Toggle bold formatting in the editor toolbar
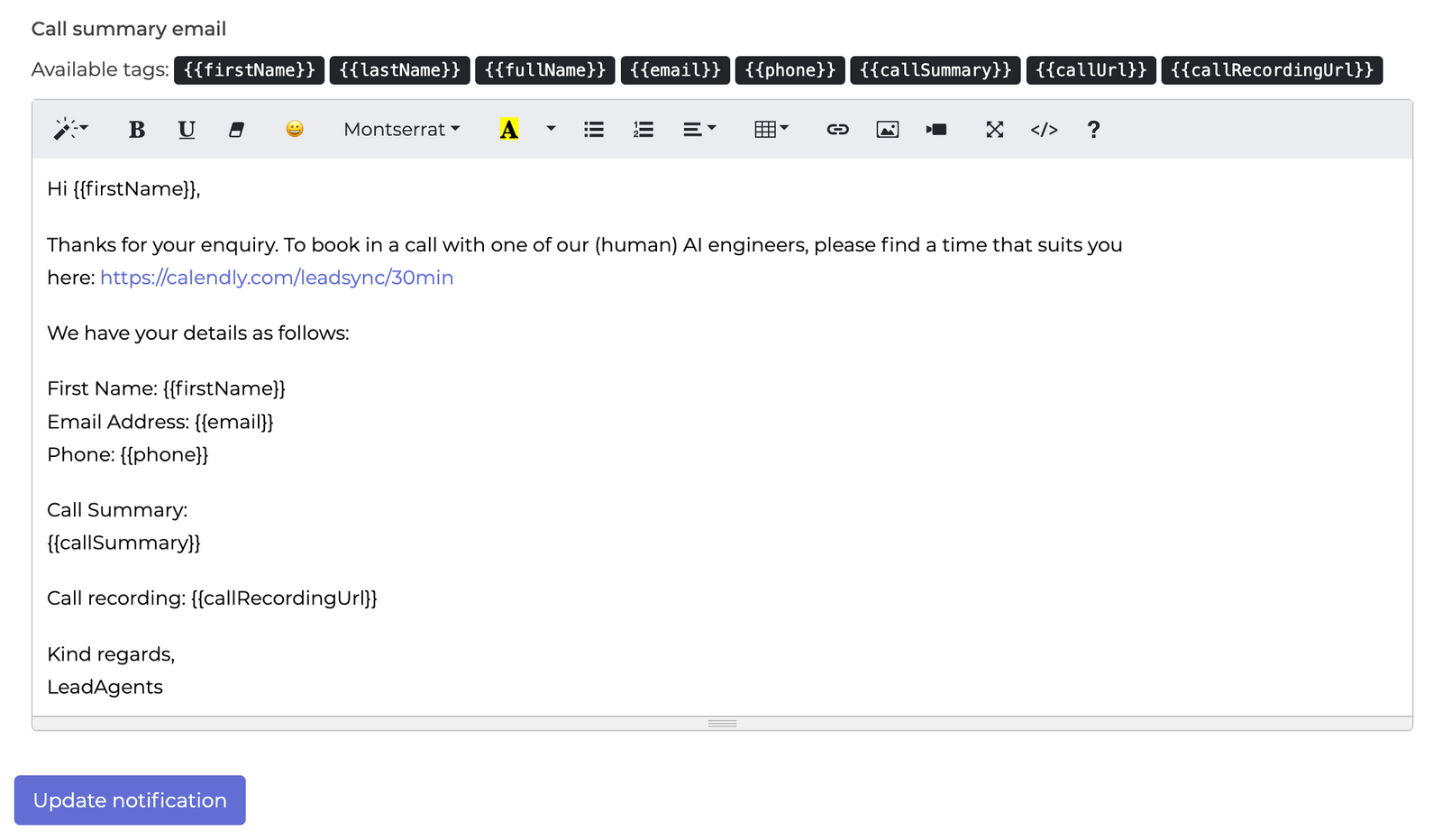Viewport: 1442px width, 840px height. point(137,130)
